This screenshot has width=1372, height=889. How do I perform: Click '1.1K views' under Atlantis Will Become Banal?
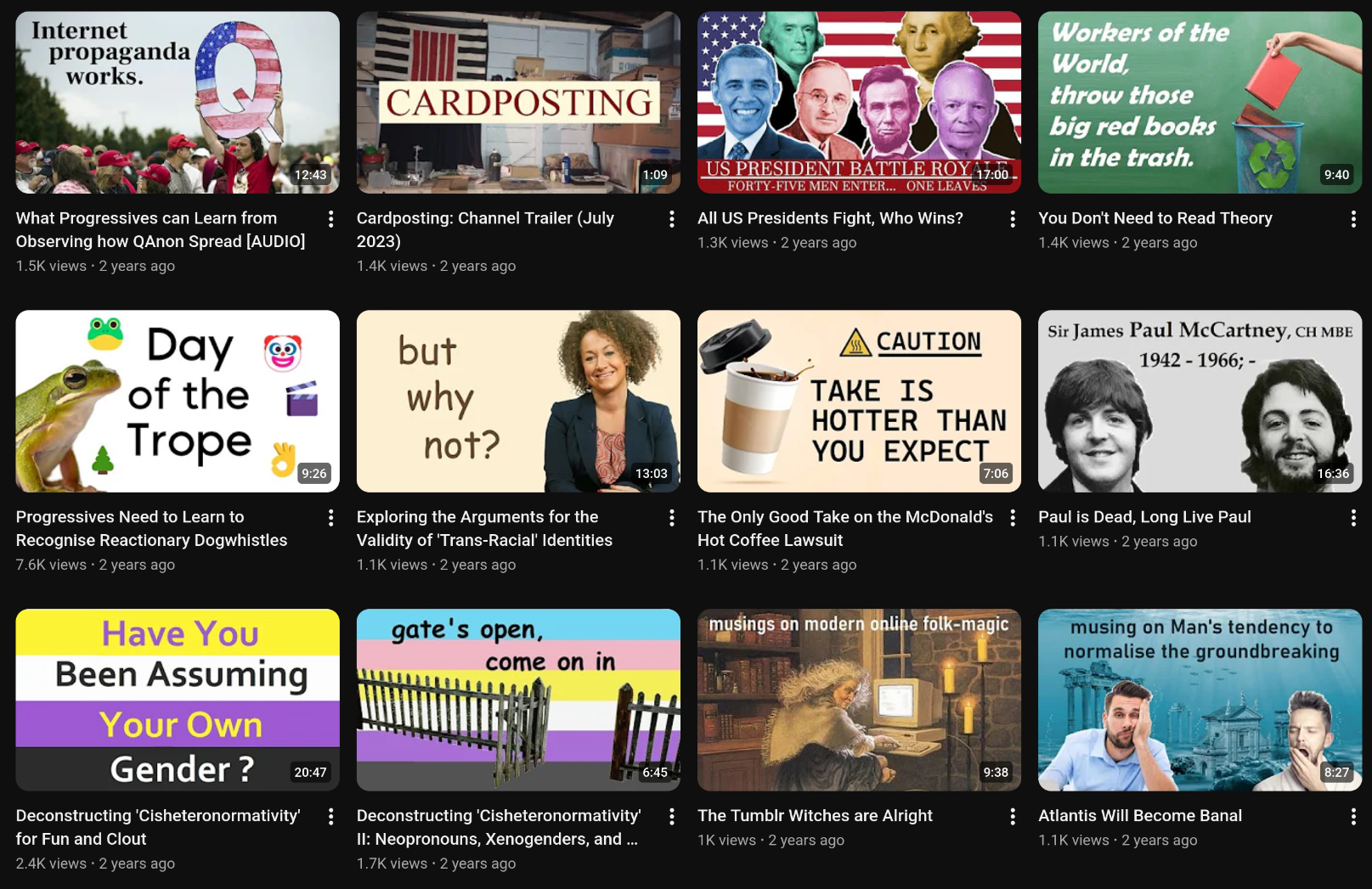coord(1073,841)
